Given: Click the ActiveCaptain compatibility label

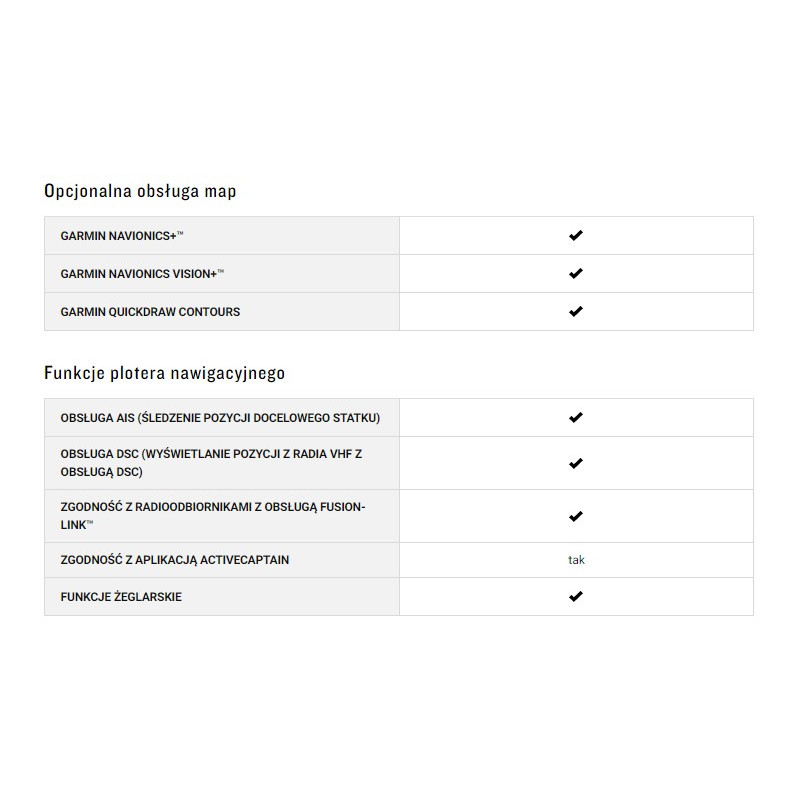Looking at the screenshot, I should click(174, 560).
